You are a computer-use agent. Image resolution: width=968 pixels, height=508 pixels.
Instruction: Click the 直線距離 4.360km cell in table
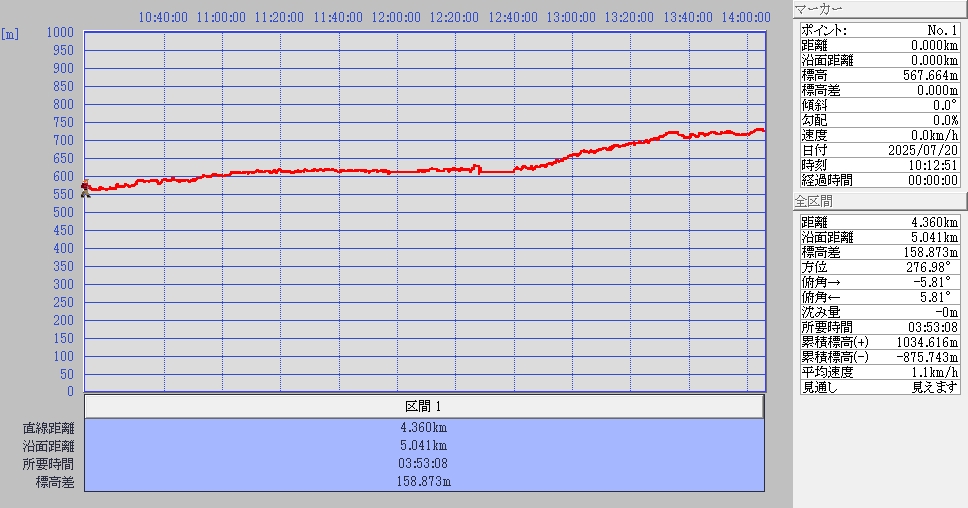pos(423,428)
